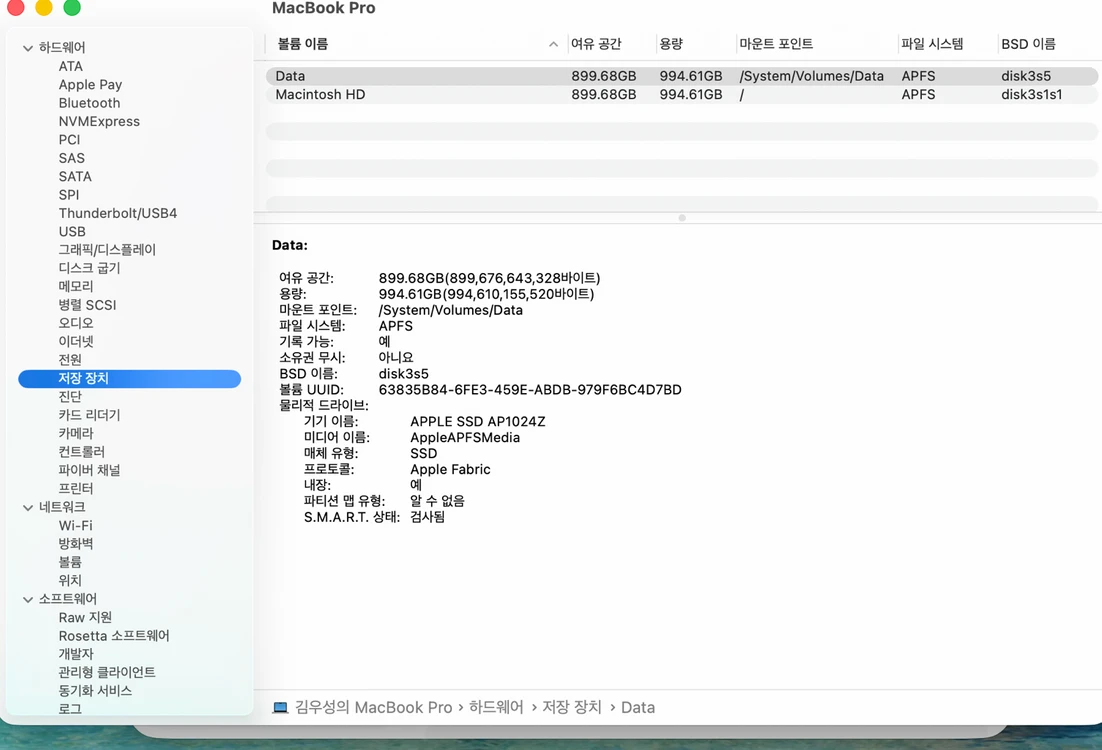Click the S.M.A.R.T. 상태 검사됨 value
1102x750 pixels.
427,517
